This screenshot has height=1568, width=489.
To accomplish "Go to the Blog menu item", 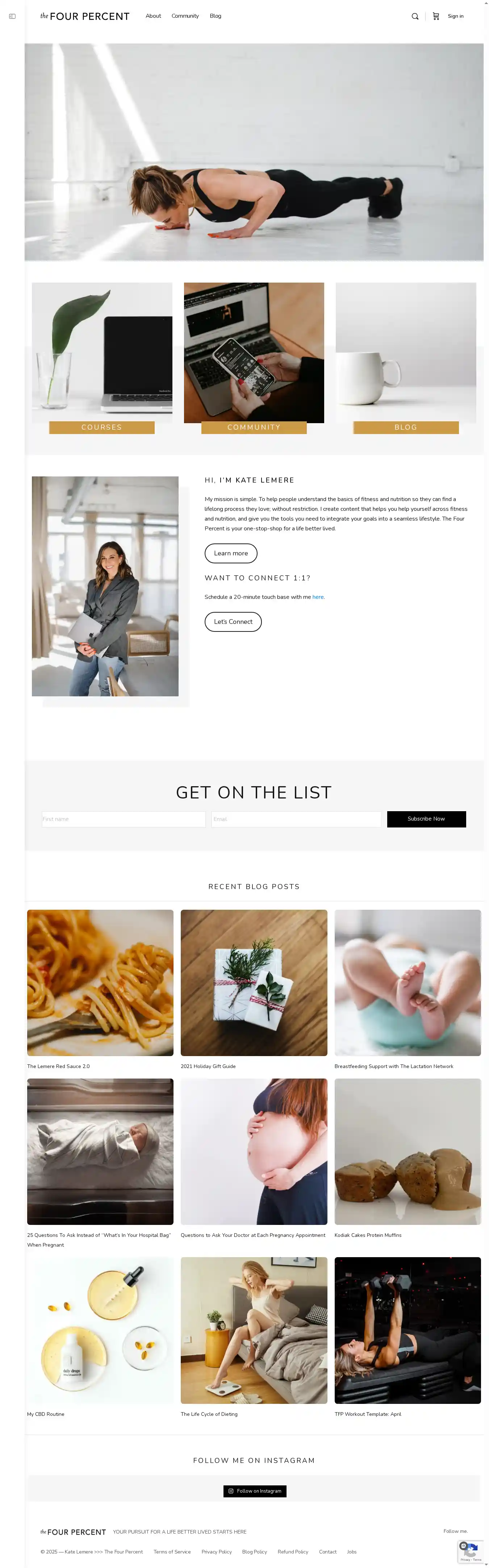I will click(x=215, y=16).
